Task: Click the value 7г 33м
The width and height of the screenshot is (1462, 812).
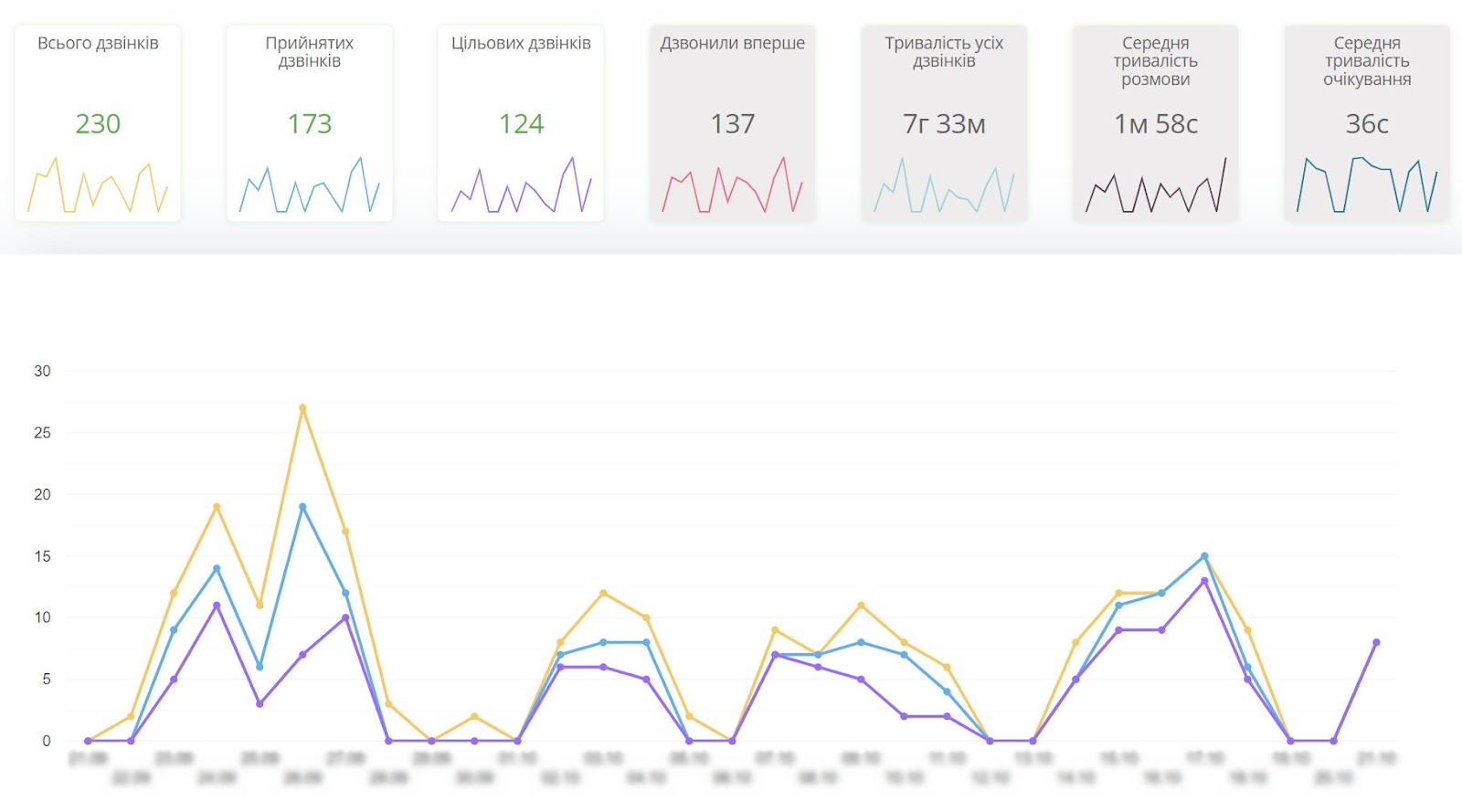Action: tap(944, 123)
